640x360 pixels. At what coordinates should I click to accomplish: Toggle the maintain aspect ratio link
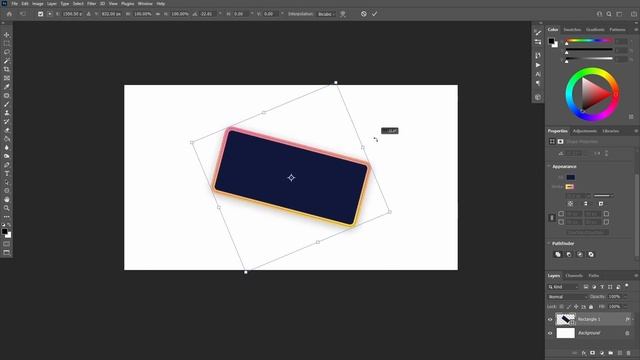coord(158,14)
